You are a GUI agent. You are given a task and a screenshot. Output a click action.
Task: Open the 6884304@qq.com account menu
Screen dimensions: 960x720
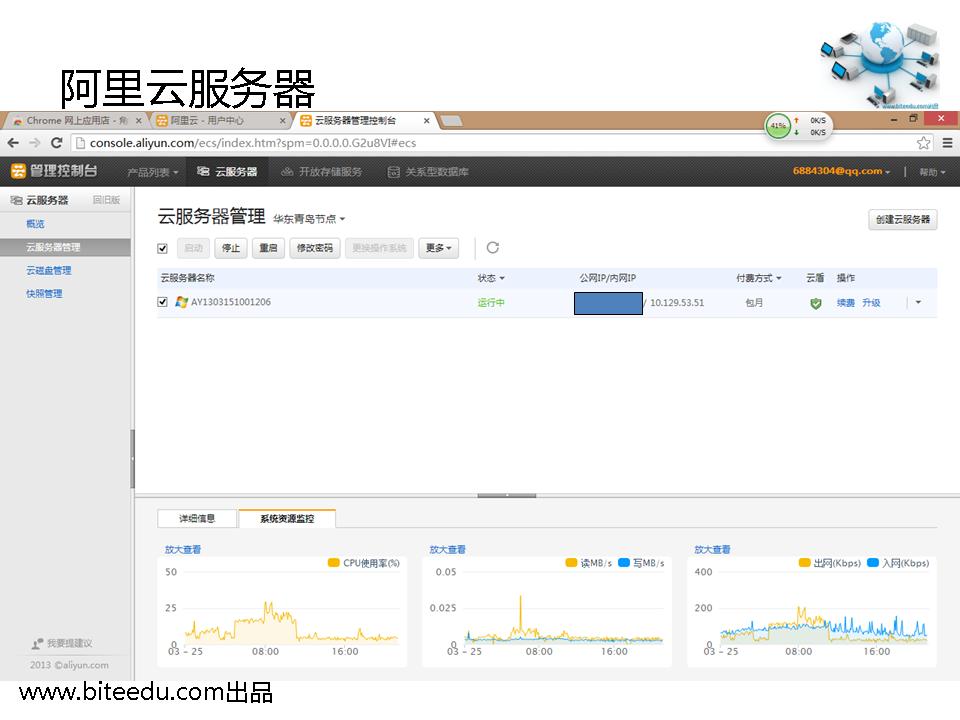pos(841,171)
